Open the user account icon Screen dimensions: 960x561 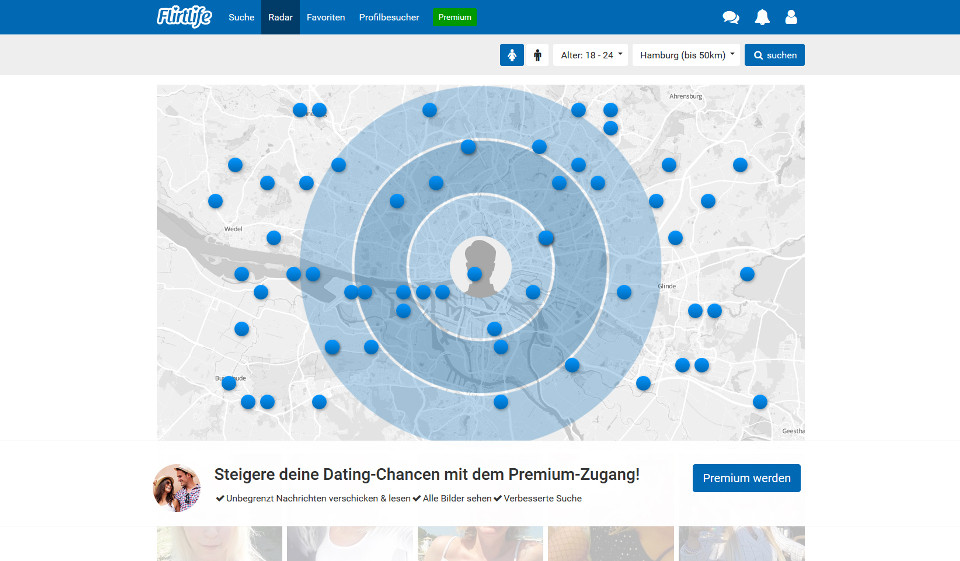(791, 17)
